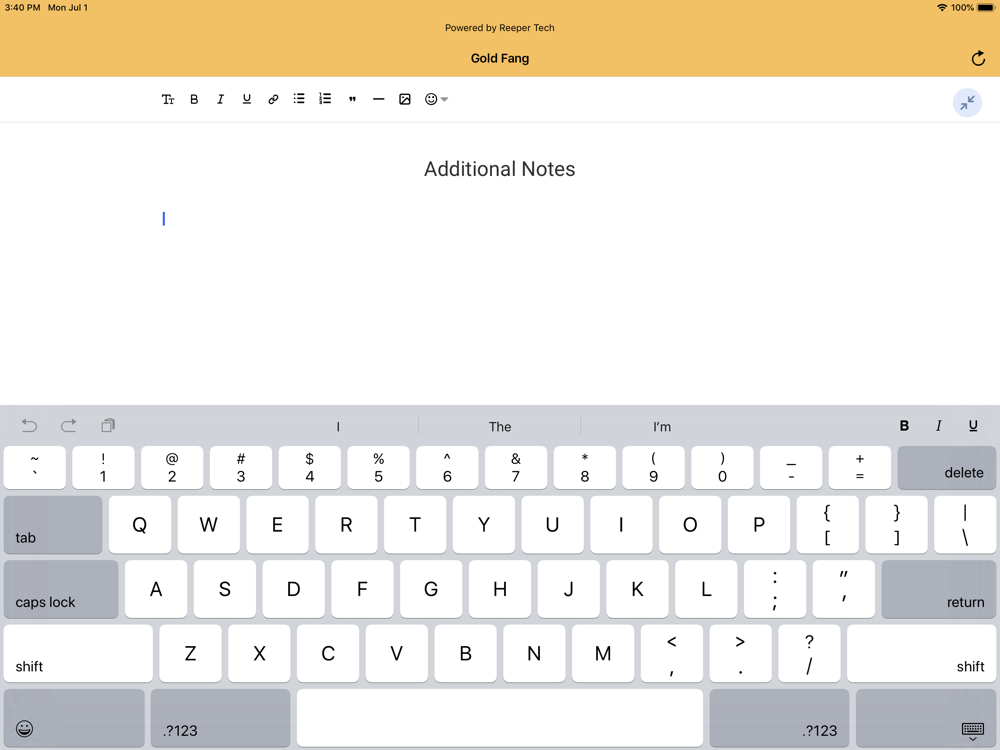Choose the "I" predictive suggestion
This screenshot has width=1000, height=750.
coord(338,427)
